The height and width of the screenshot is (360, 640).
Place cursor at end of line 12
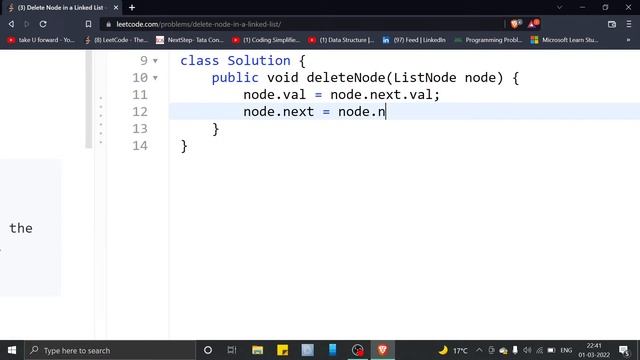coord(386,112)
